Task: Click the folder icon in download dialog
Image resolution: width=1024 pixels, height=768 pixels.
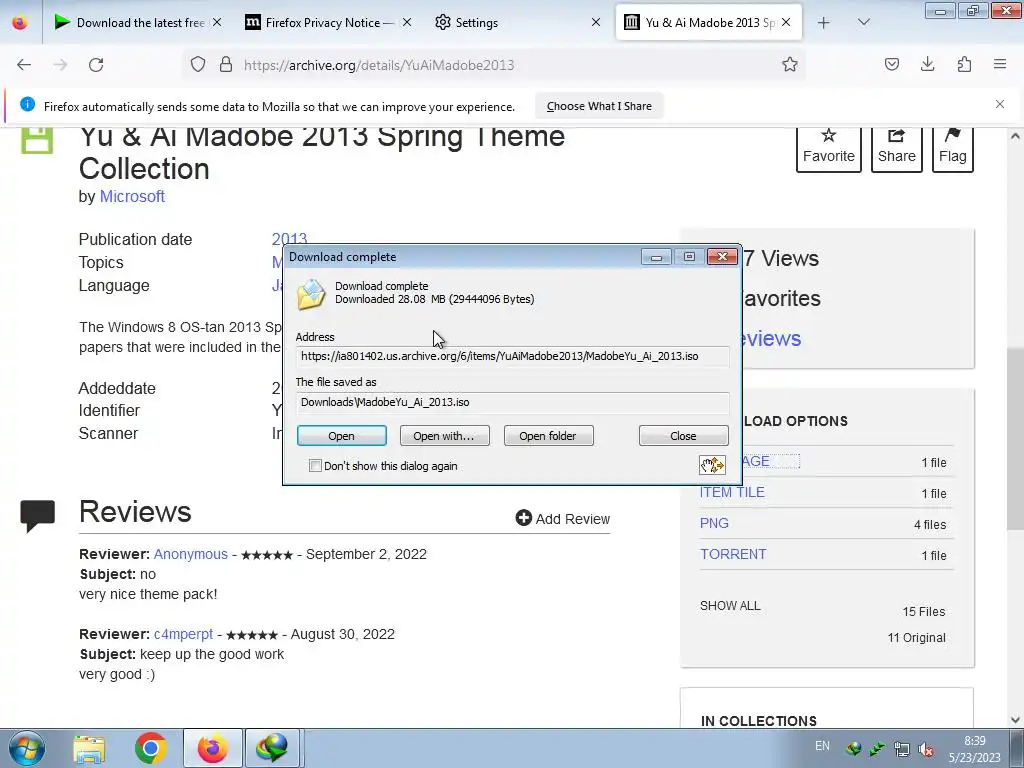Action: click(x=311, y=294)
